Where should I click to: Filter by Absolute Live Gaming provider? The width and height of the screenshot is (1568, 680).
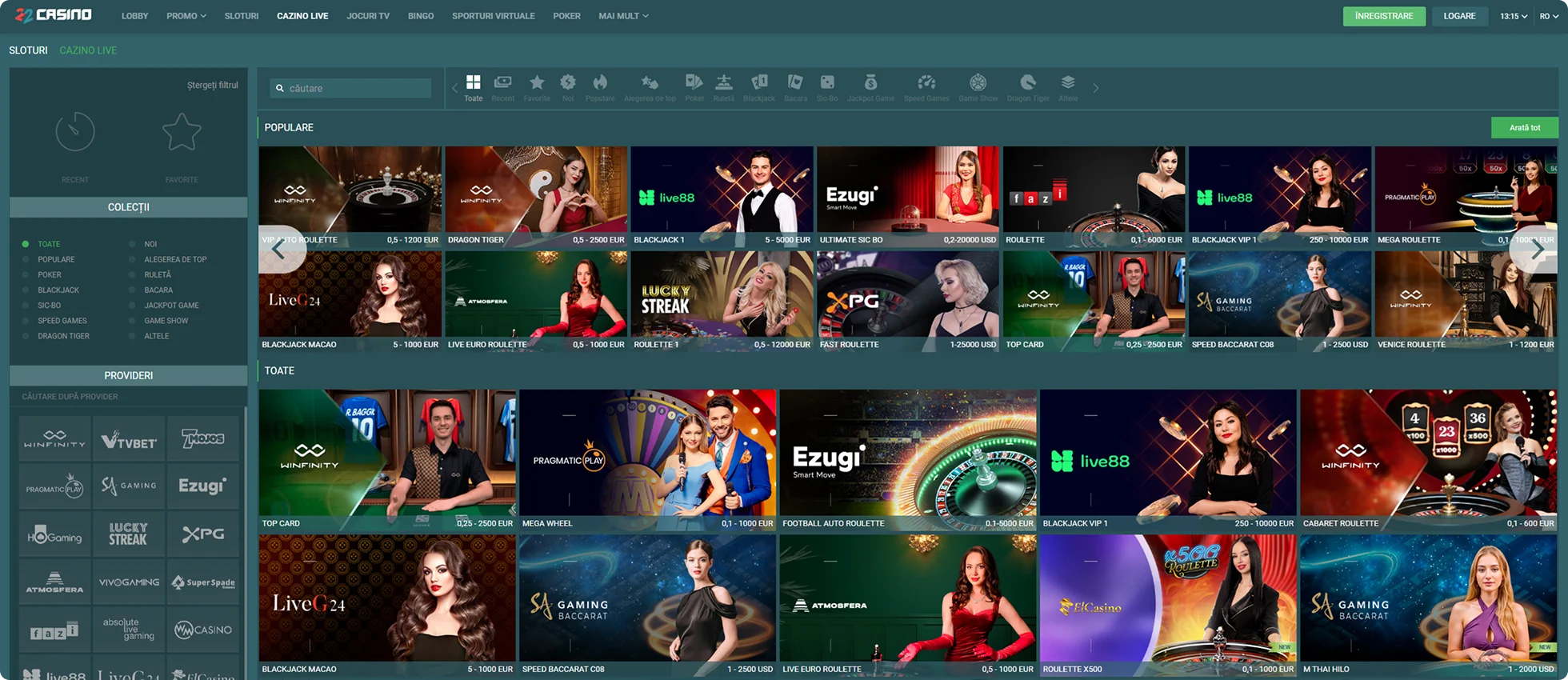tap(129, 630)
